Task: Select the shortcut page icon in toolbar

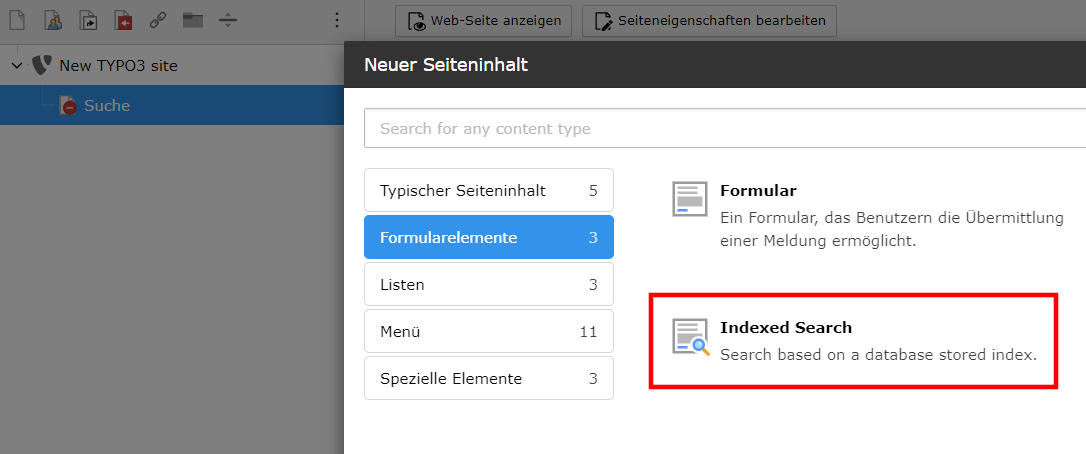Action: [89, 20]
